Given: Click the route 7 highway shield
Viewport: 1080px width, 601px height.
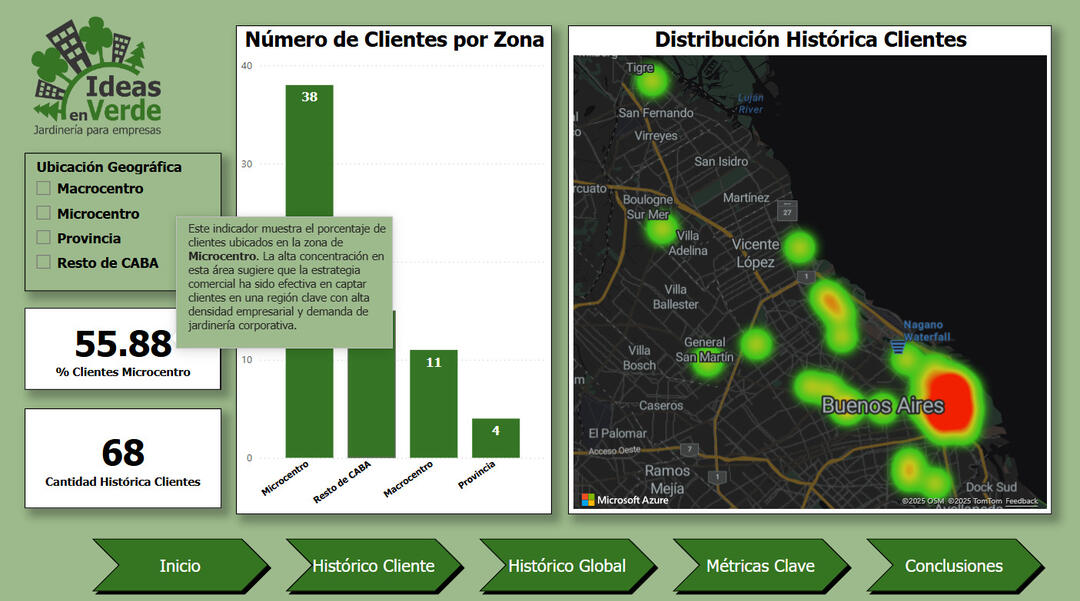Looking at the screenshot, I should coord(688,449).
